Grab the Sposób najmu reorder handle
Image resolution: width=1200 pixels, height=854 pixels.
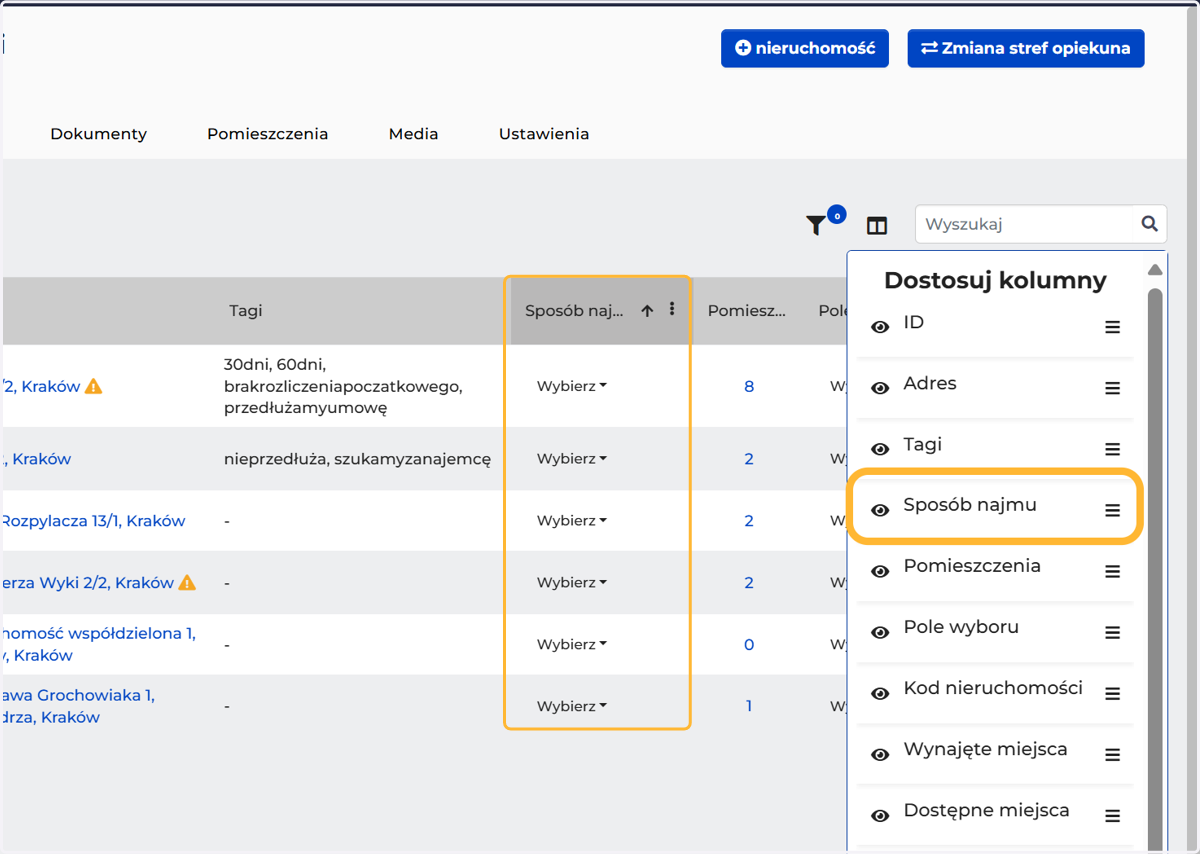[1112, 510]
